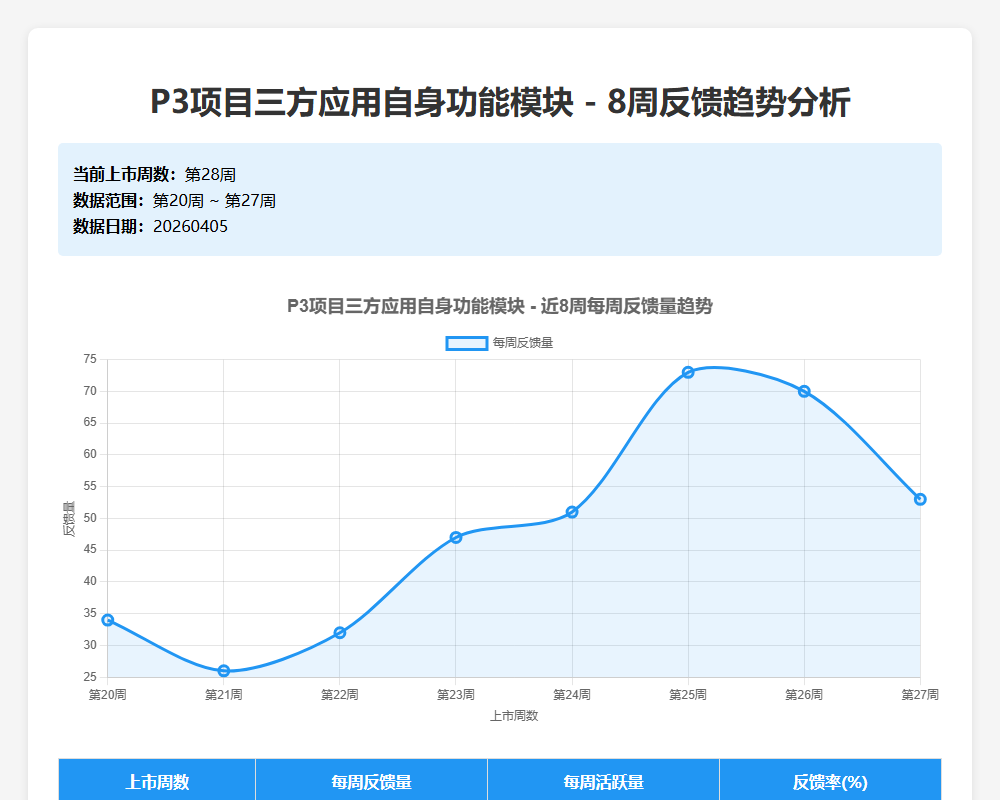Select the 第21周 data point
Screen dimensions: 1000x800
(224, 670)
